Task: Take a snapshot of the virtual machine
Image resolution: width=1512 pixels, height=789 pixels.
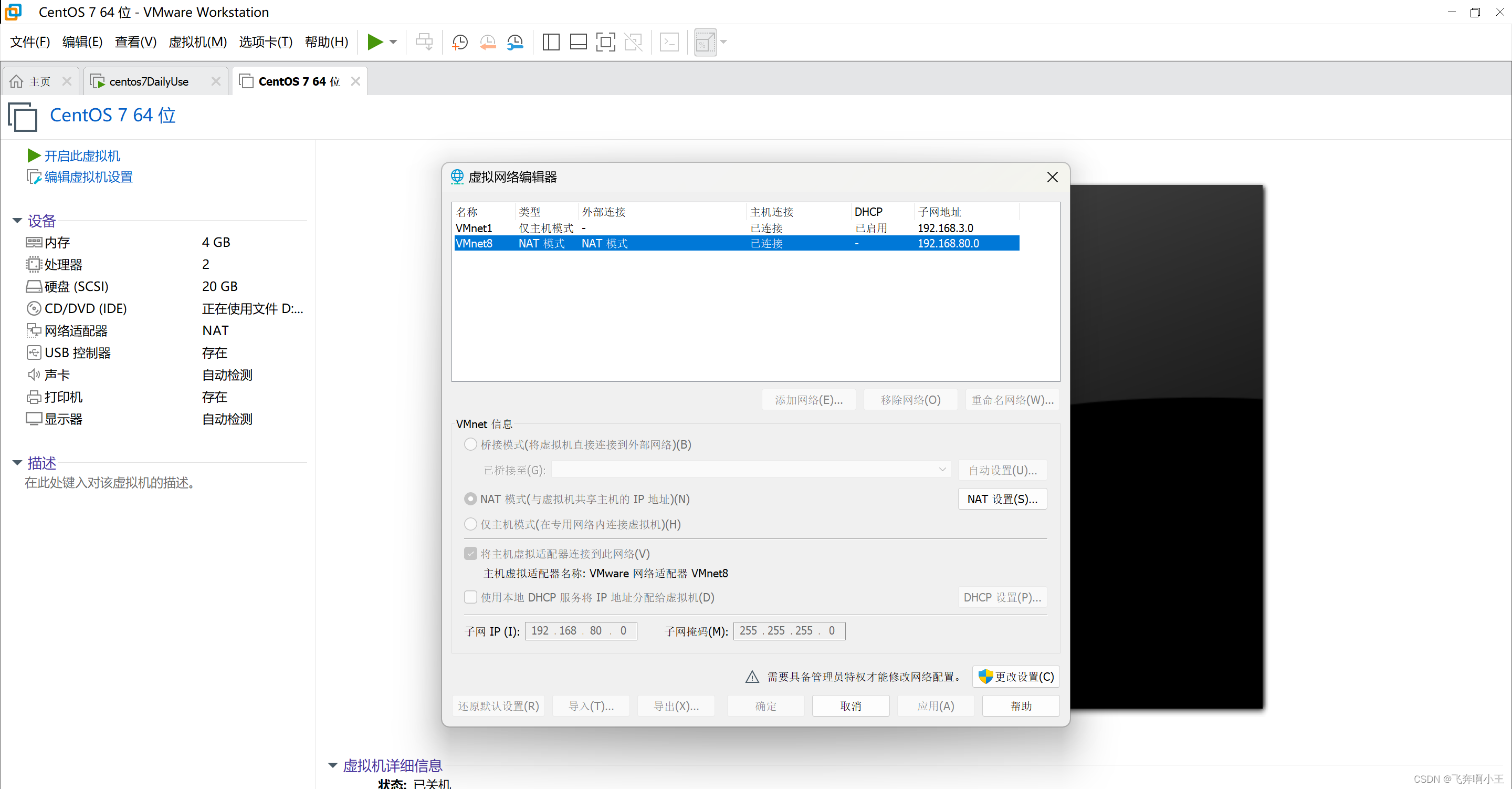Action: (x=459, y=41)
